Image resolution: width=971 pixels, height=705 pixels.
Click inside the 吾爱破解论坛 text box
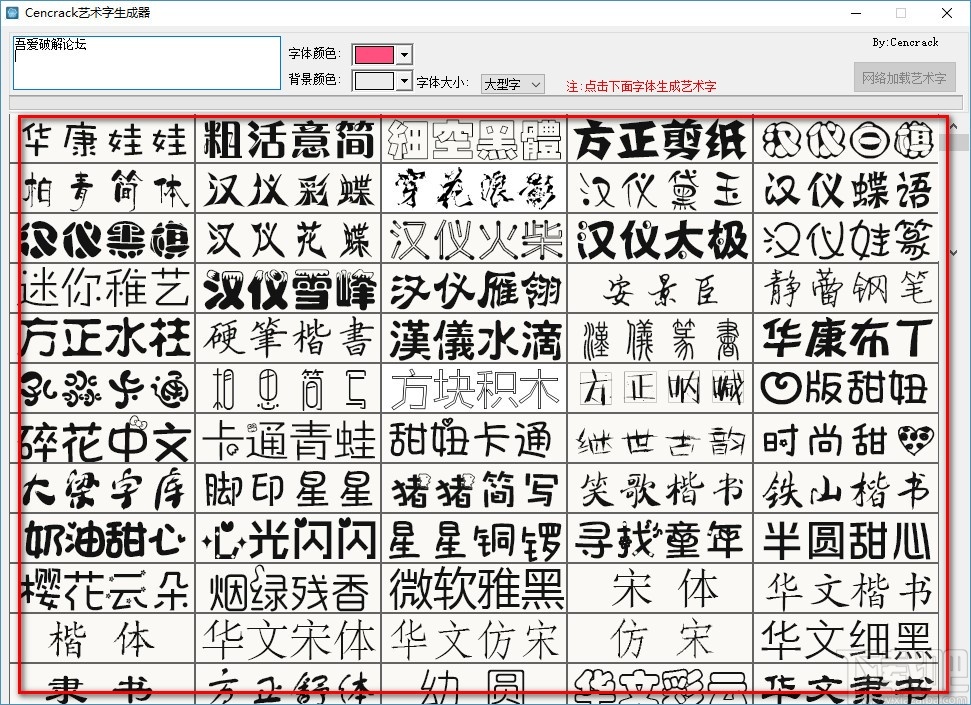(145, 62)
